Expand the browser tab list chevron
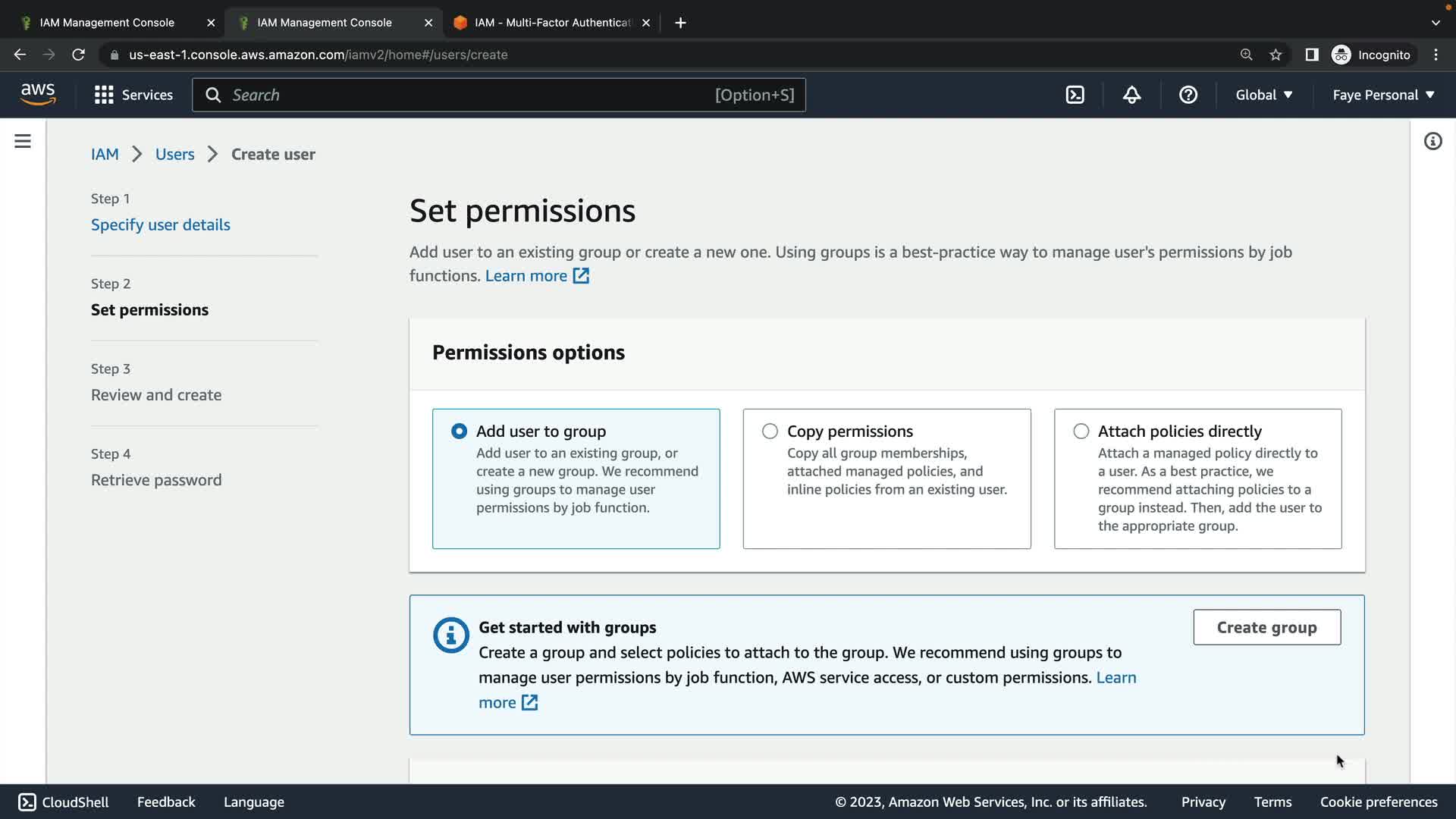The height and width of the screenshot is (819, 1456). tap(1435, 23)
